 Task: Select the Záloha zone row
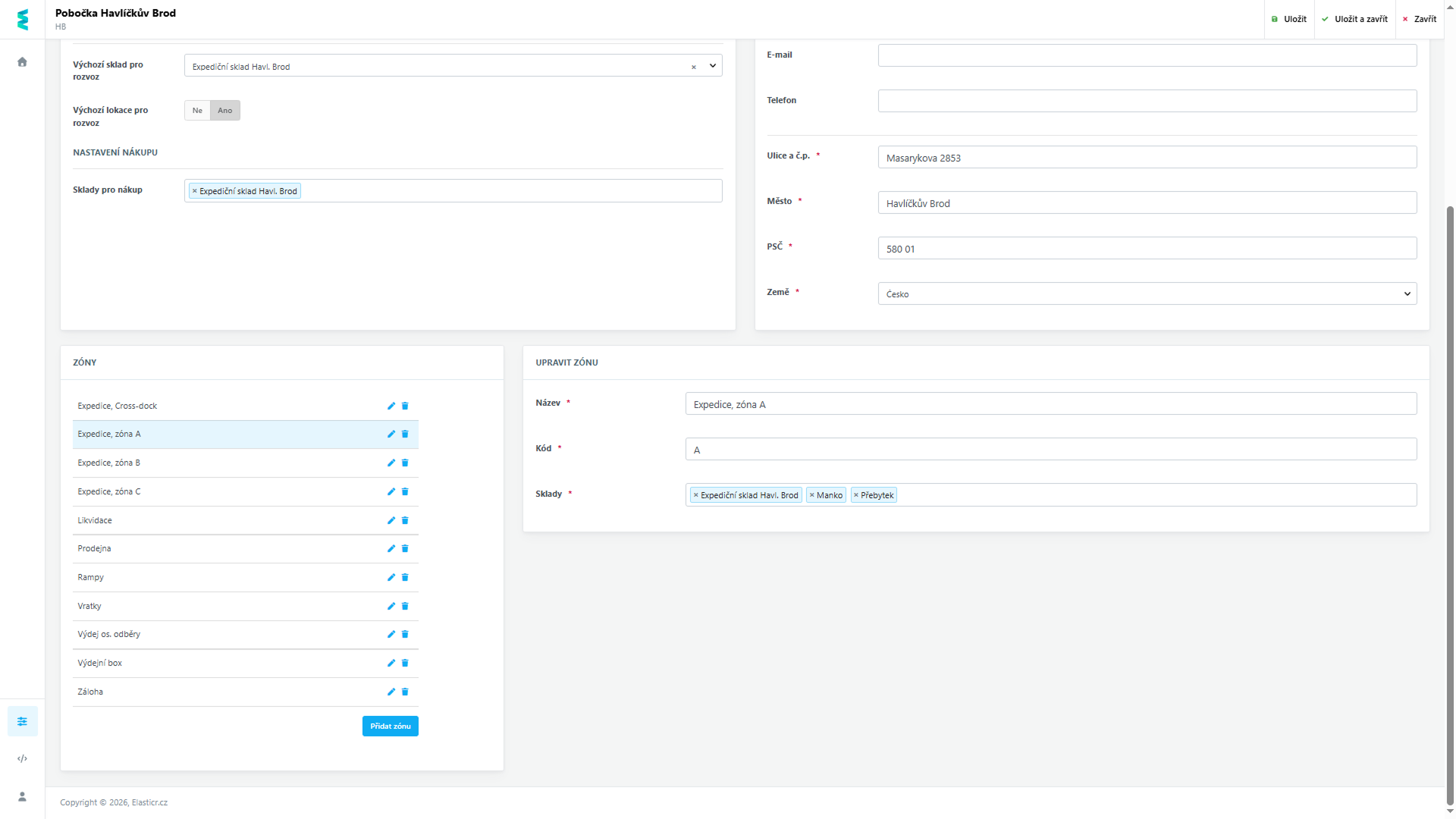(x=246, y=692)
